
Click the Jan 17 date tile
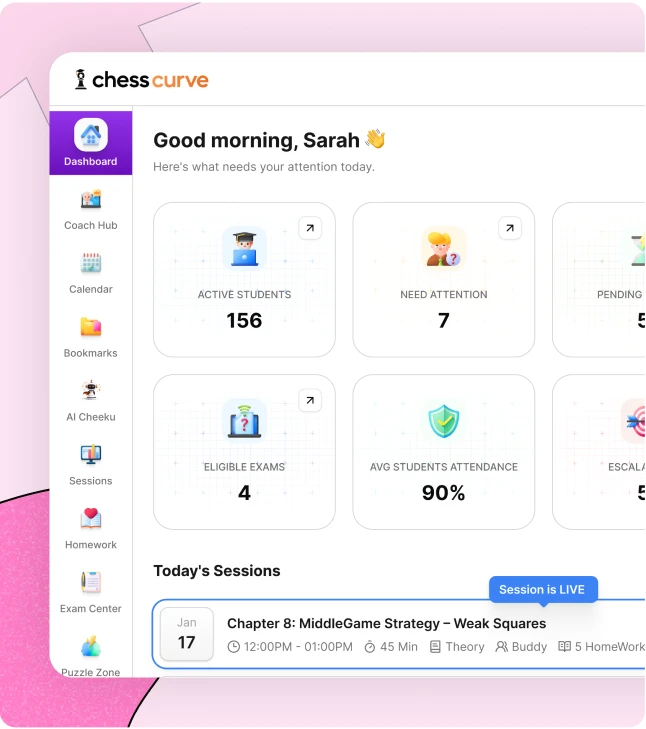click(x=186, y=634)
